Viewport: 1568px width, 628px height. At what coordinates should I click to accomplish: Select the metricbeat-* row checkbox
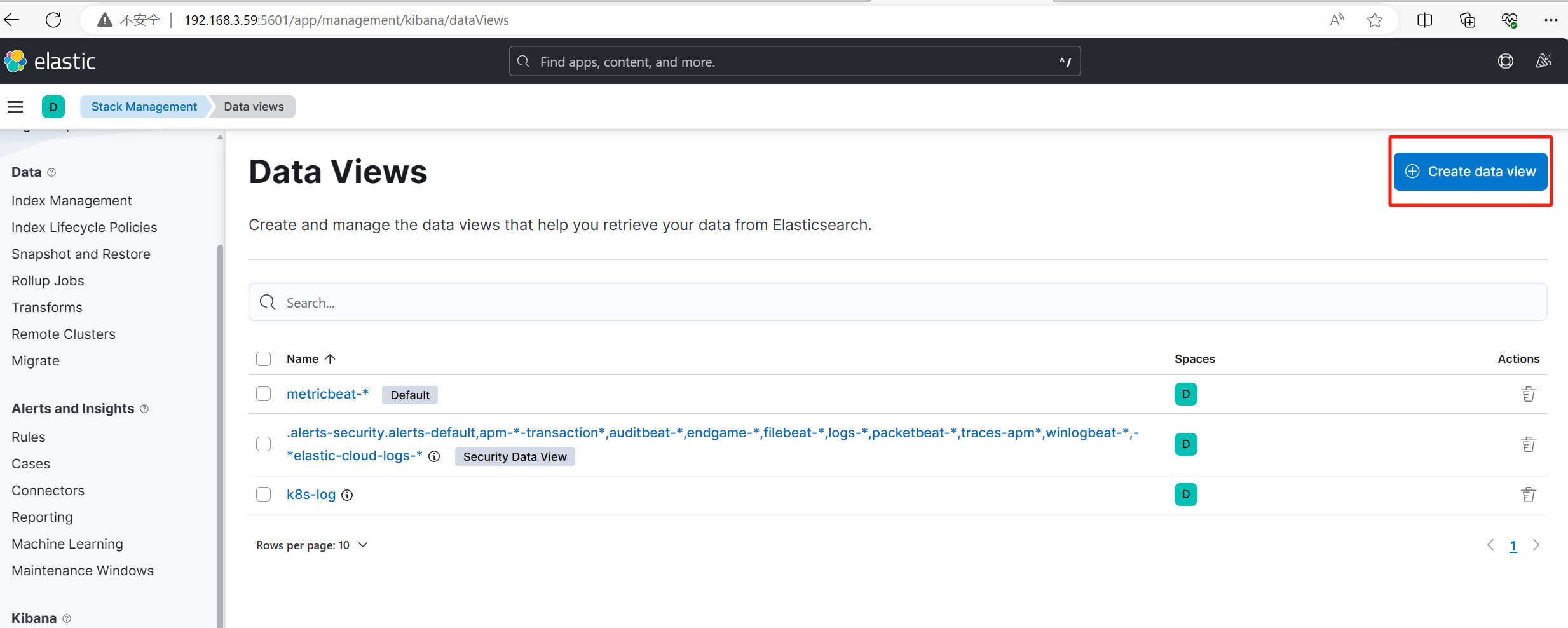pos(264,394)
